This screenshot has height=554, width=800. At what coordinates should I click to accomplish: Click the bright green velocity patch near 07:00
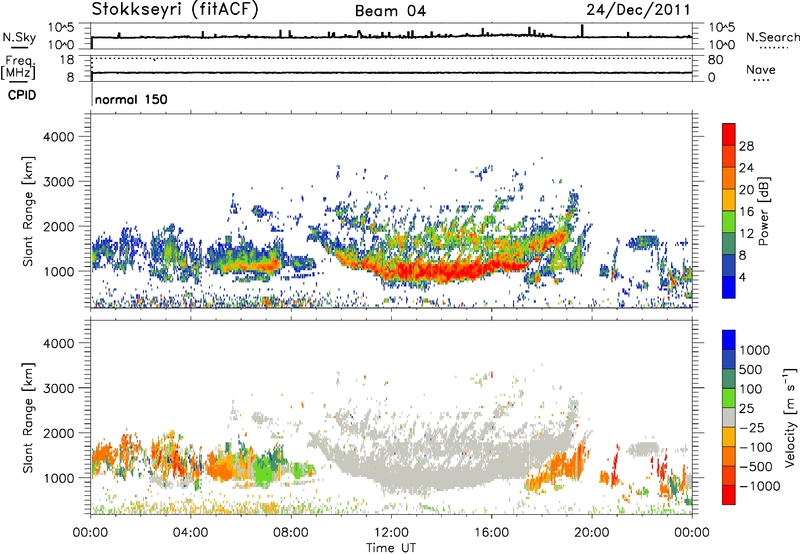(x=264, y=469)
